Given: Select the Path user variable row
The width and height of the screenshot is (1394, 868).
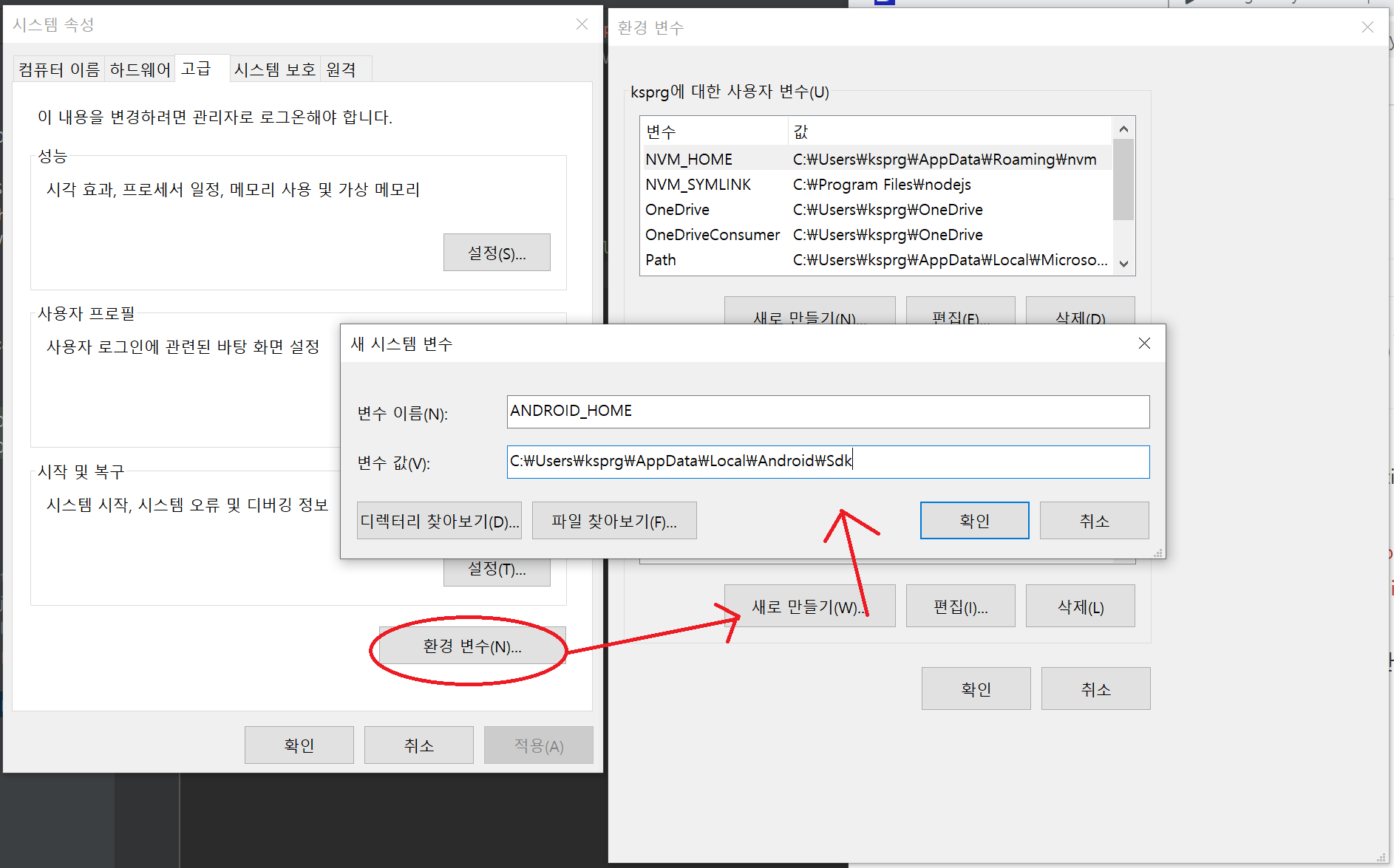Looking at the screenshot, I should click(x=876, y=259).
